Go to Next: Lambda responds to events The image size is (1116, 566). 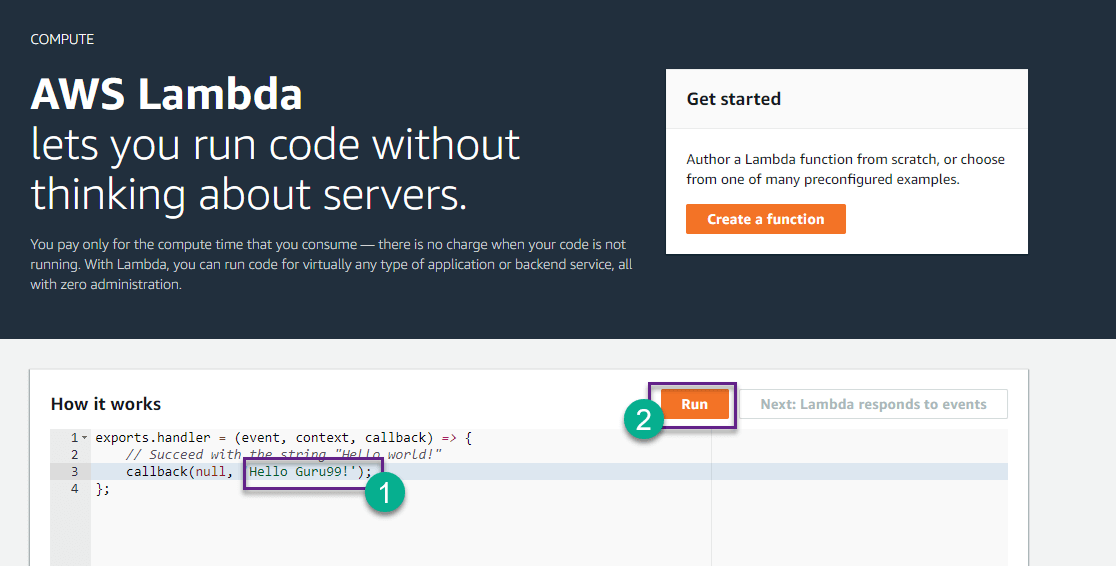point(873,404)
